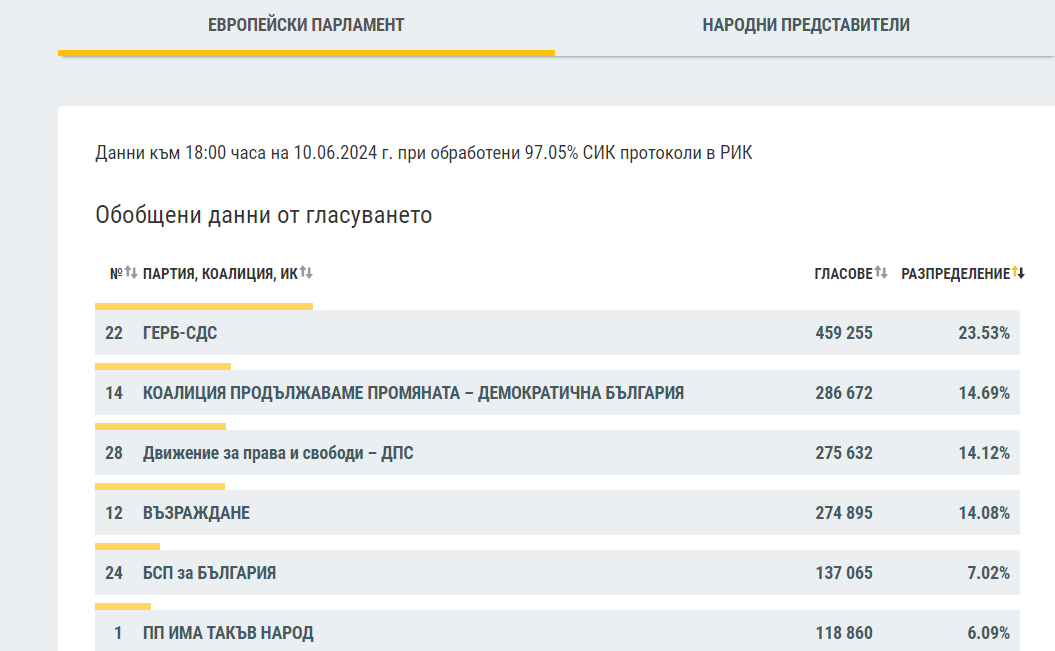Choose the БСП за БЪЛГАРИЯ entry

[209, 573]
